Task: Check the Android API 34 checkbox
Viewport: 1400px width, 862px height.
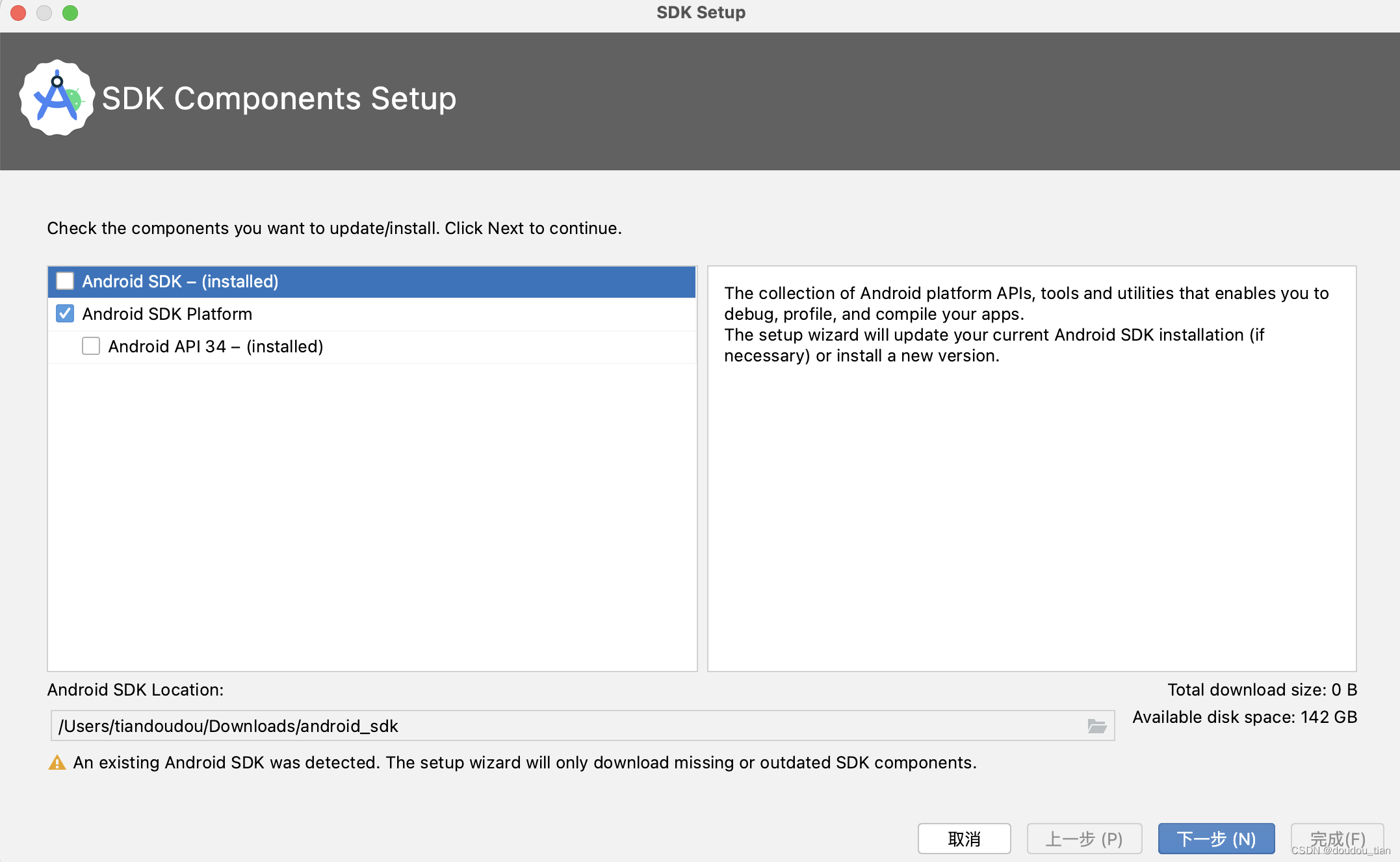Action: click(x=90, y=346)
